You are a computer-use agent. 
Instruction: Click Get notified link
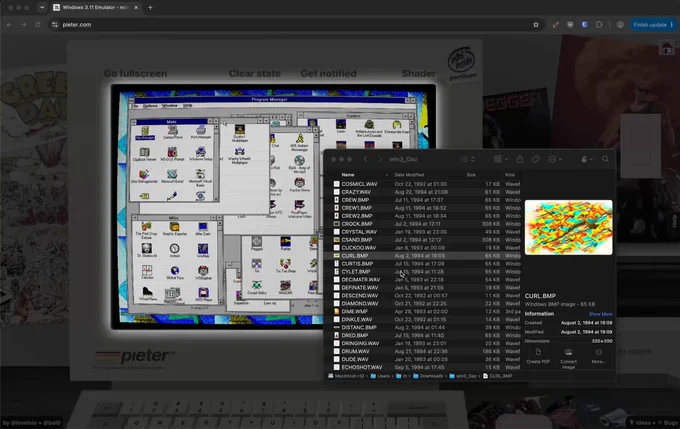coord(328,74)
